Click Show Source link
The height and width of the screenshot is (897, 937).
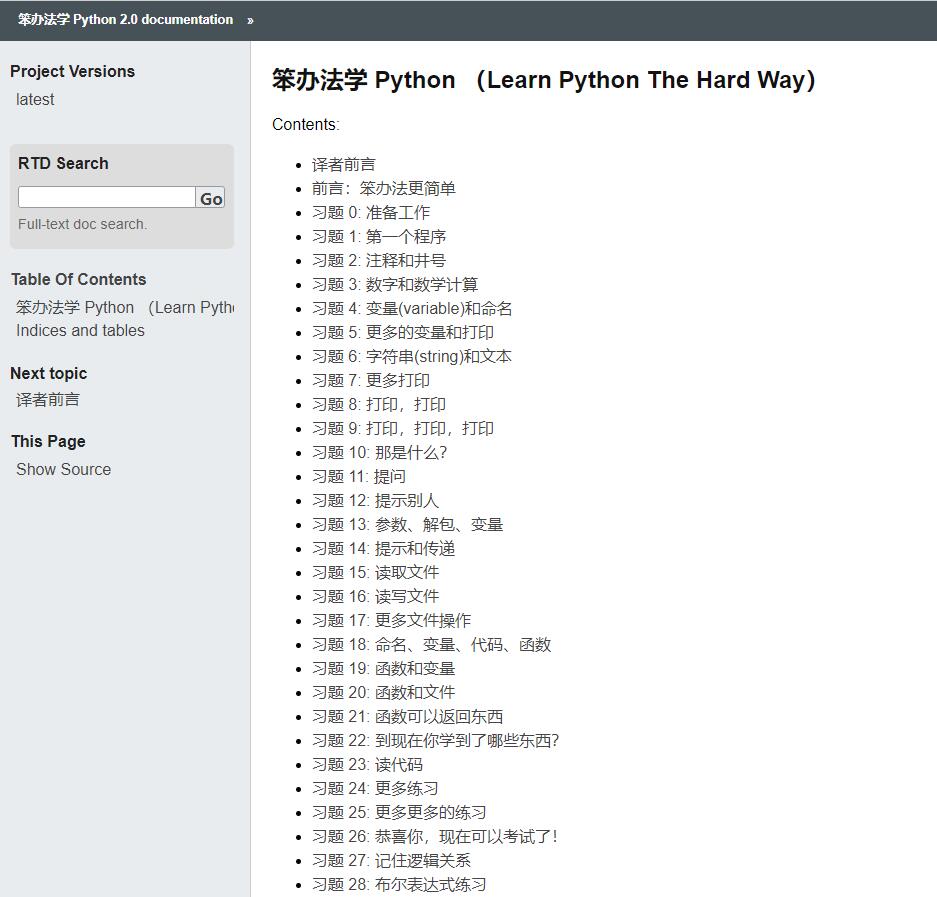[63, 469]
